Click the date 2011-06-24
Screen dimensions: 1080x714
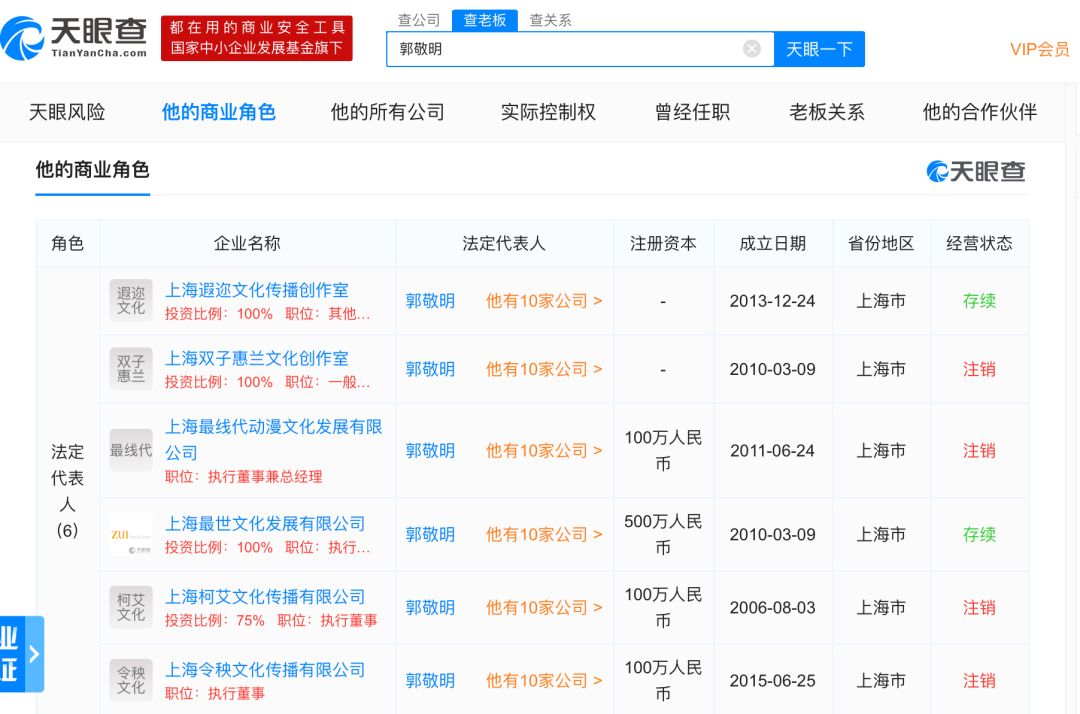click(x=773, y=450)
